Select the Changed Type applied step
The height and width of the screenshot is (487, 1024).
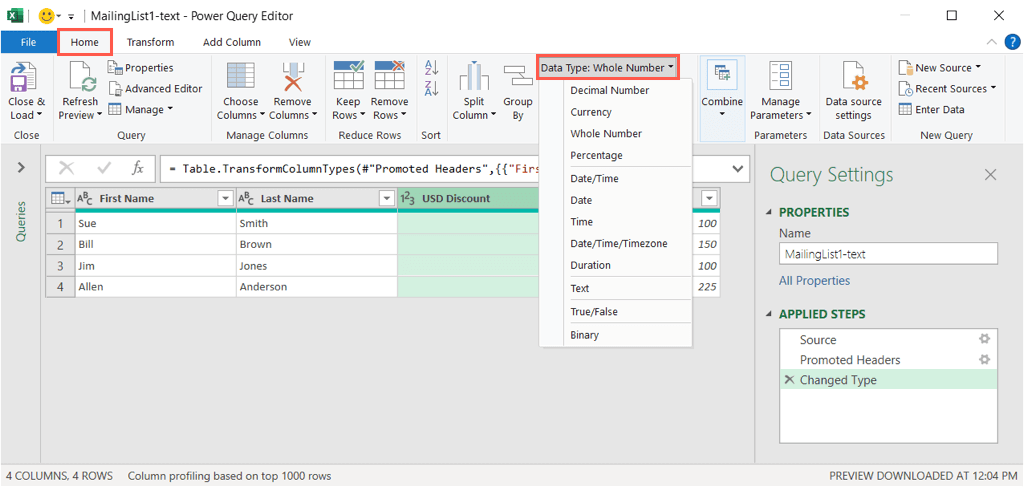click(888, 380)
